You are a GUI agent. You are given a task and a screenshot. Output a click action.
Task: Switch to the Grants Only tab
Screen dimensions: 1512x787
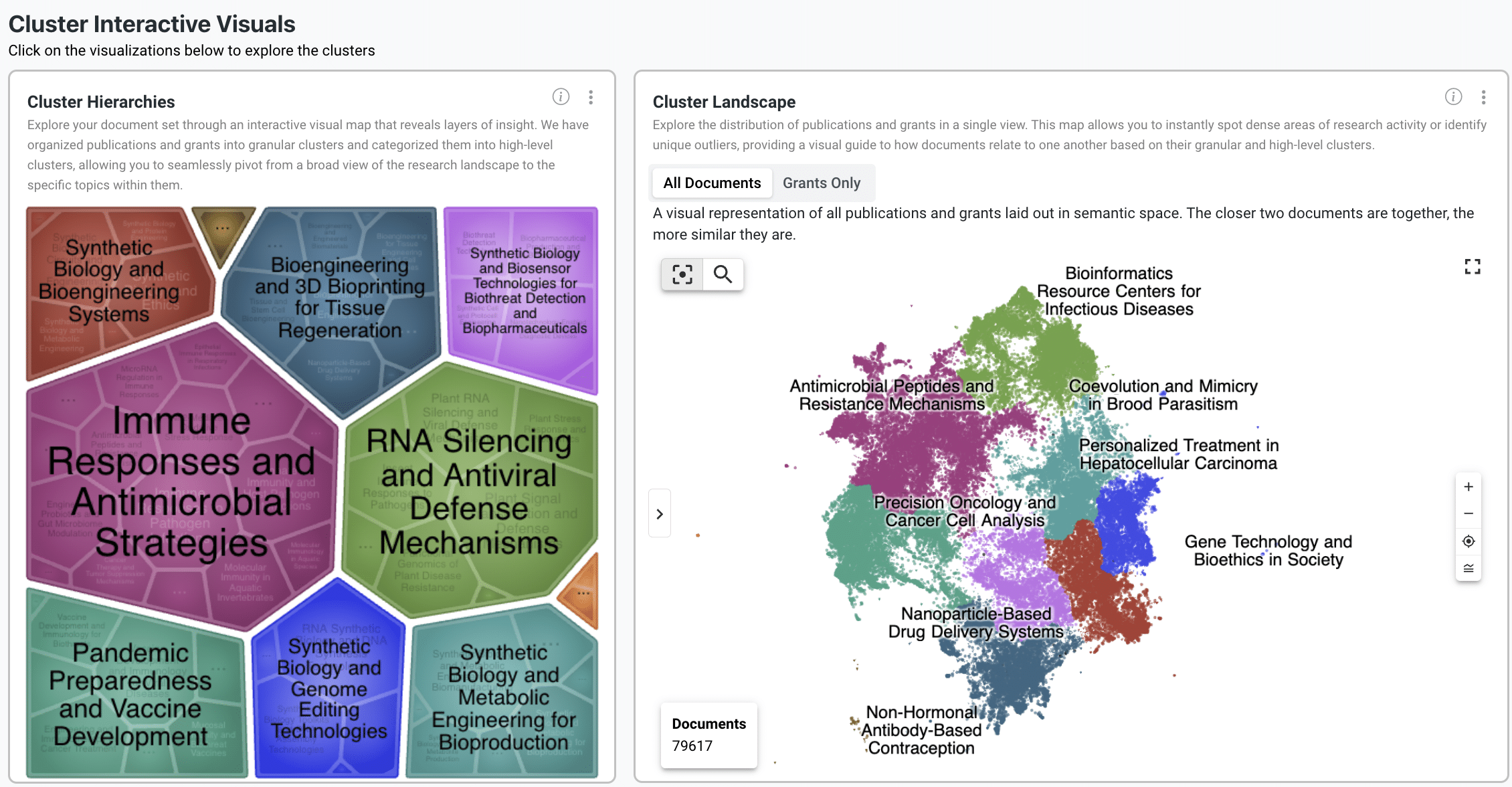pos(821,183)
